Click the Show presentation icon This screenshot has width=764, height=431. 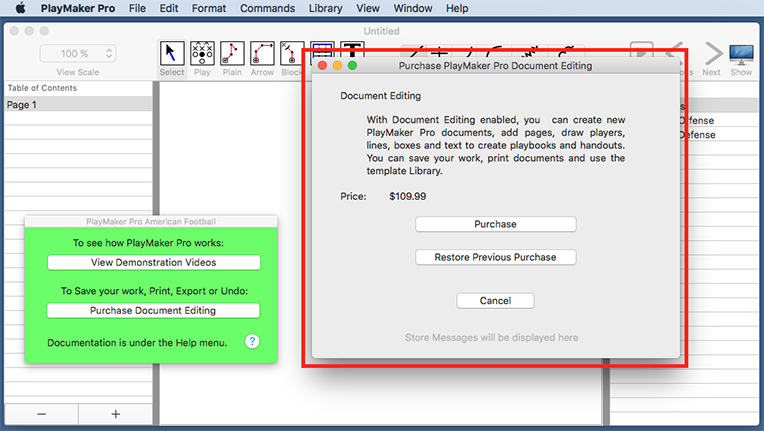(741, 54)
